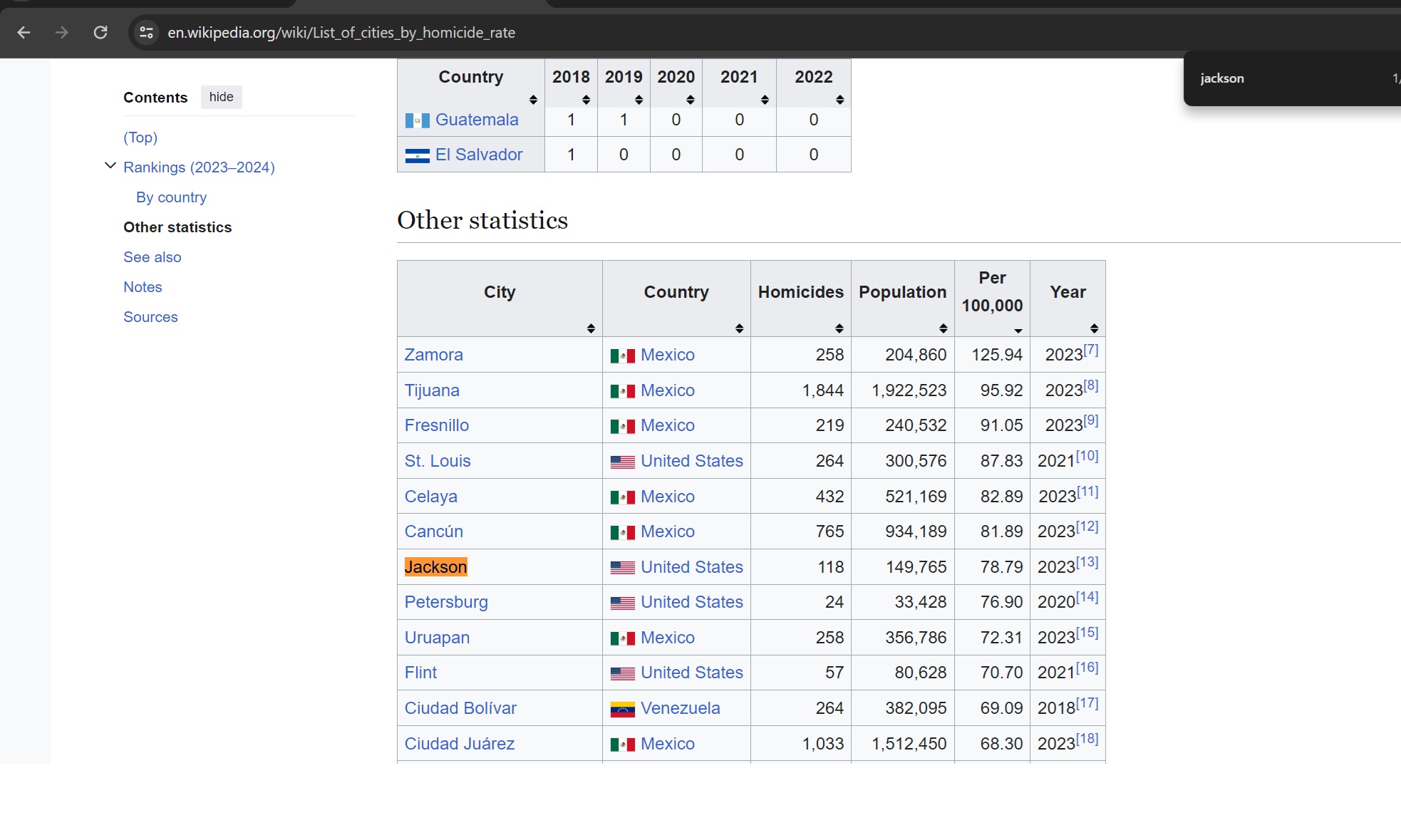Click the browser forward arrow
Image resolution: width=1401 pixels, height=840 pixels.
click(62, 32)
